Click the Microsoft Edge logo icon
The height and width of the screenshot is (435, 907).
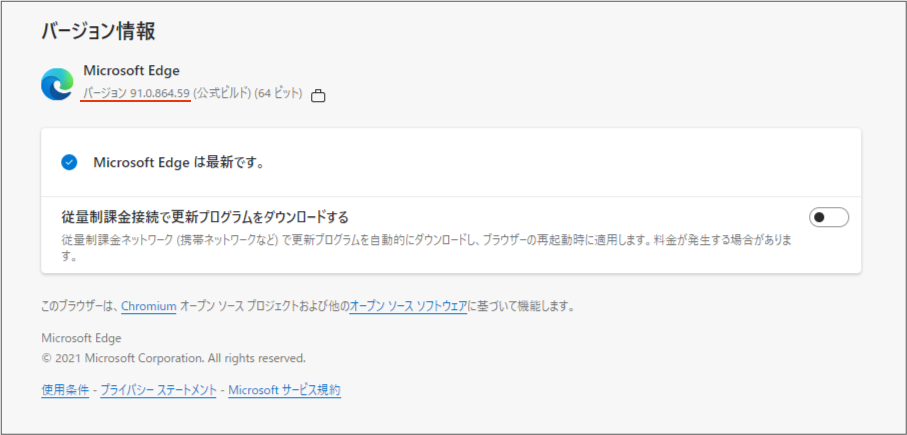point(57,84)
